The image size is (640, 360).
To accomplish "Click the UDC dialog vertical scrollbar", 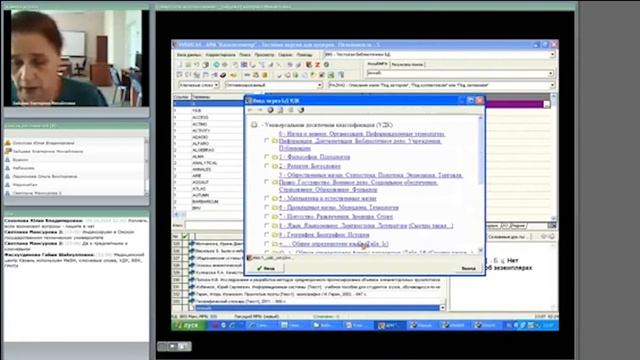I will (480, 184).
